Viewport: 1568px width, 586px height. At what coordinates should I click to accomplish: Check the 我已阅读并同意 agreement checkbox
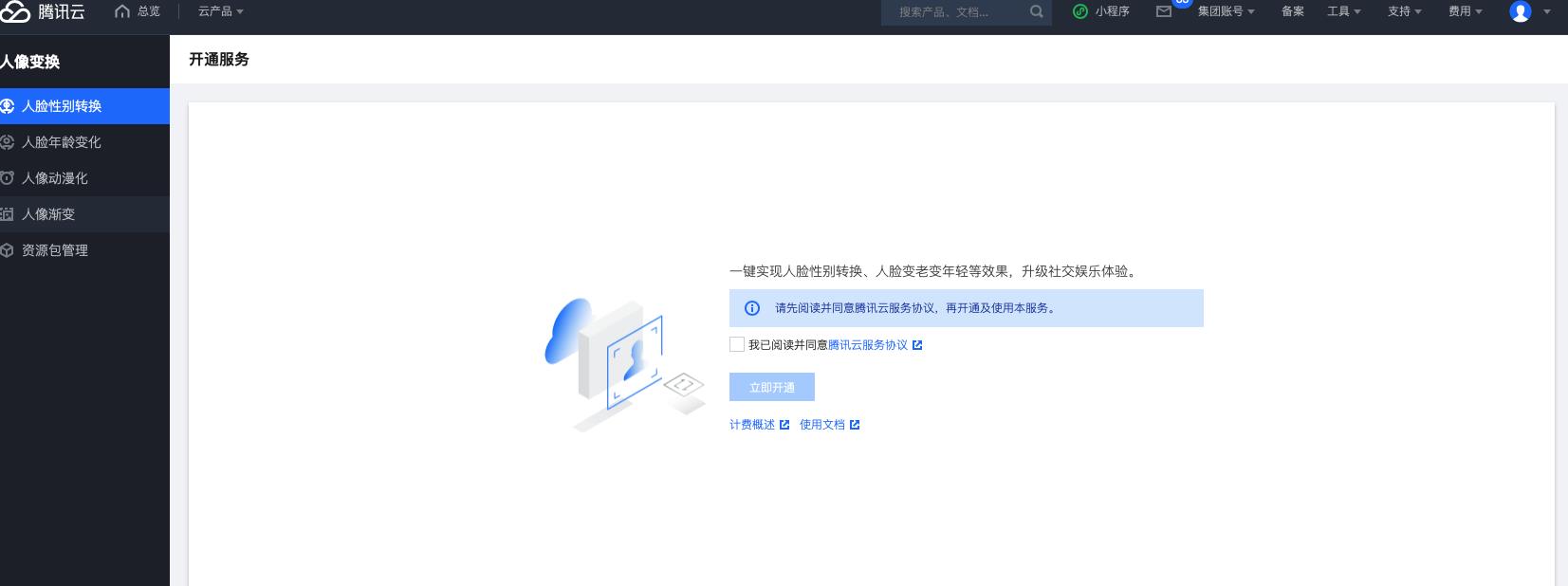[737, 344]
